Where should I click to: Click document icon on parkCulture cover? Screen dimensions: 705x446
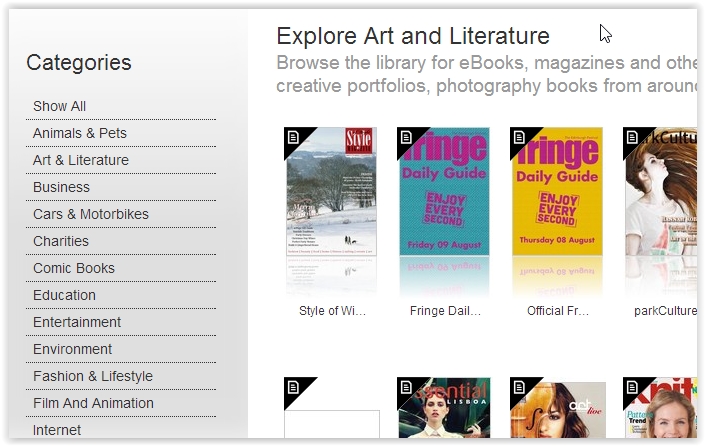pos(632,136)
